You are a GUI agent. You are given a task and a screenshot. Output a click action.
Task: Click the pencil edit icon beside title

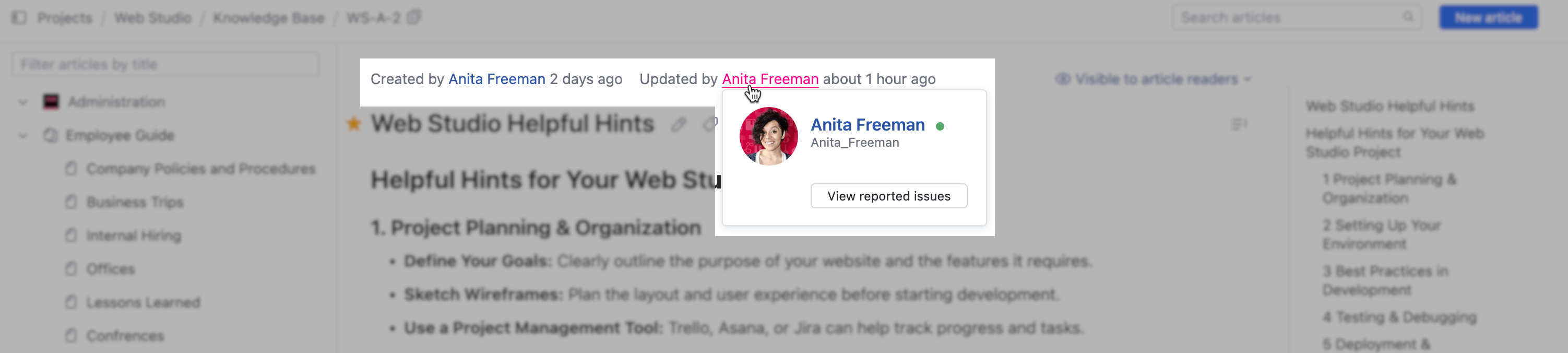pos(679,125)
